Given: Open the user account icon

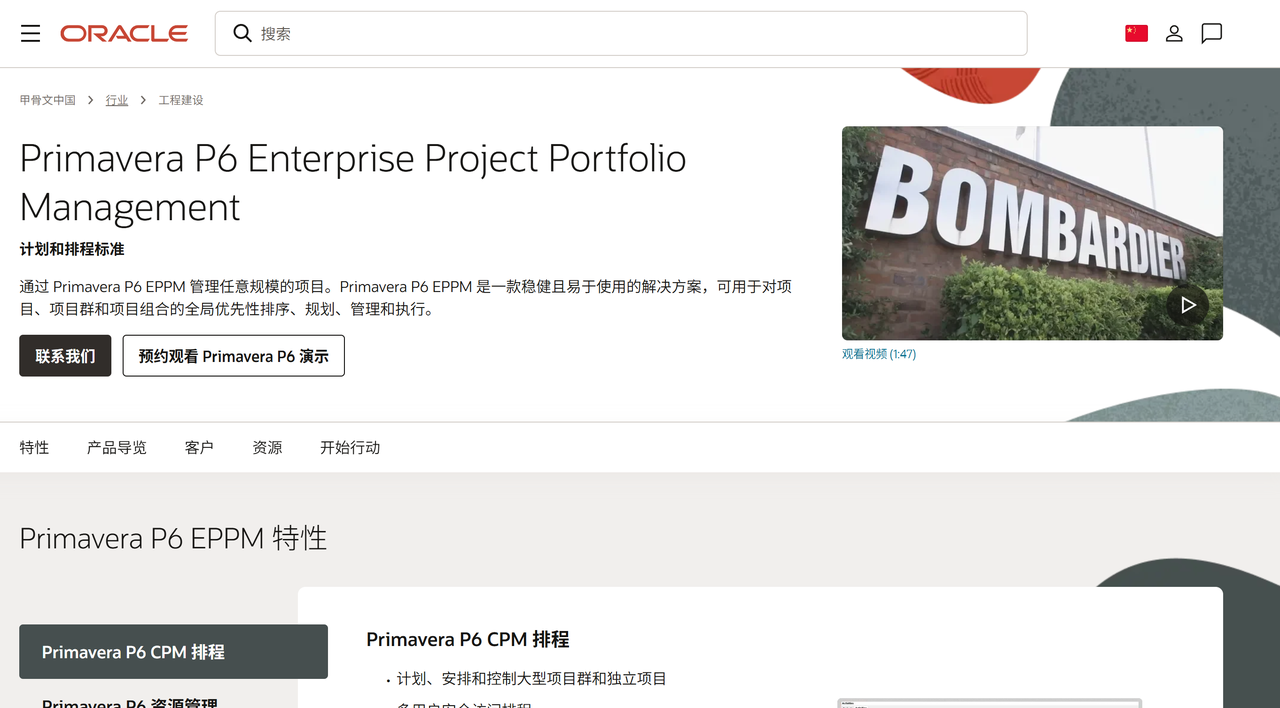Looking at the screenshot, I should pos(1174,34).
